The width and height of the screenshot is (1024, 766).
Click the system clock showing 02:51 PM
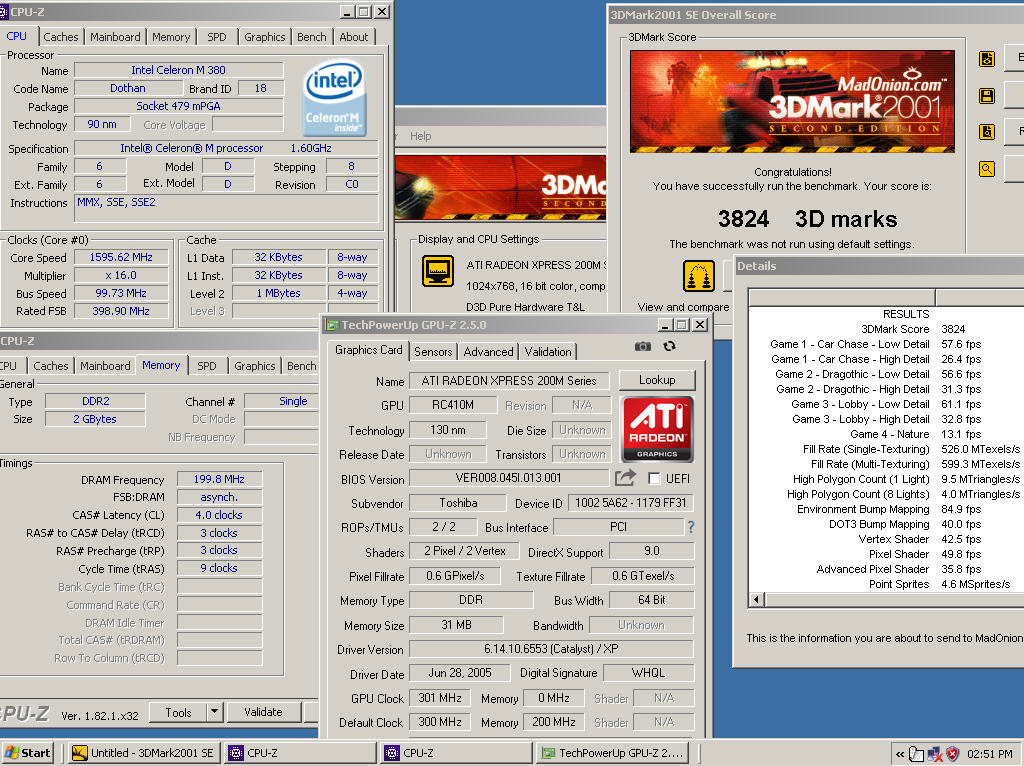990,754
